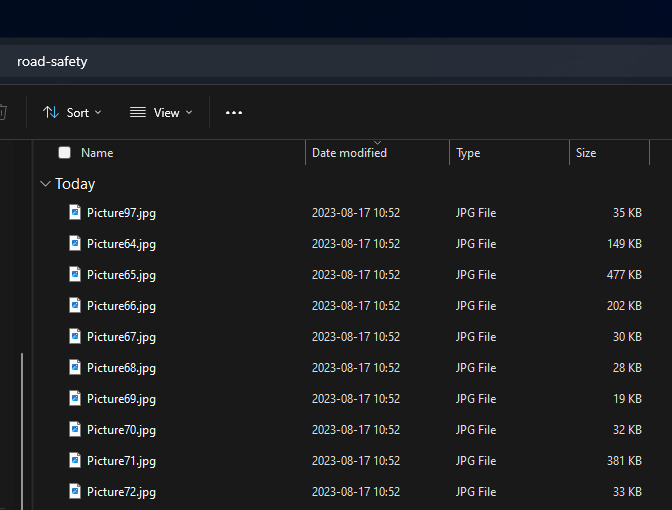The height and width of the screenshot is (510, 672).
Task: Select file name Picture65.jpg
Action: pos(121,275)
